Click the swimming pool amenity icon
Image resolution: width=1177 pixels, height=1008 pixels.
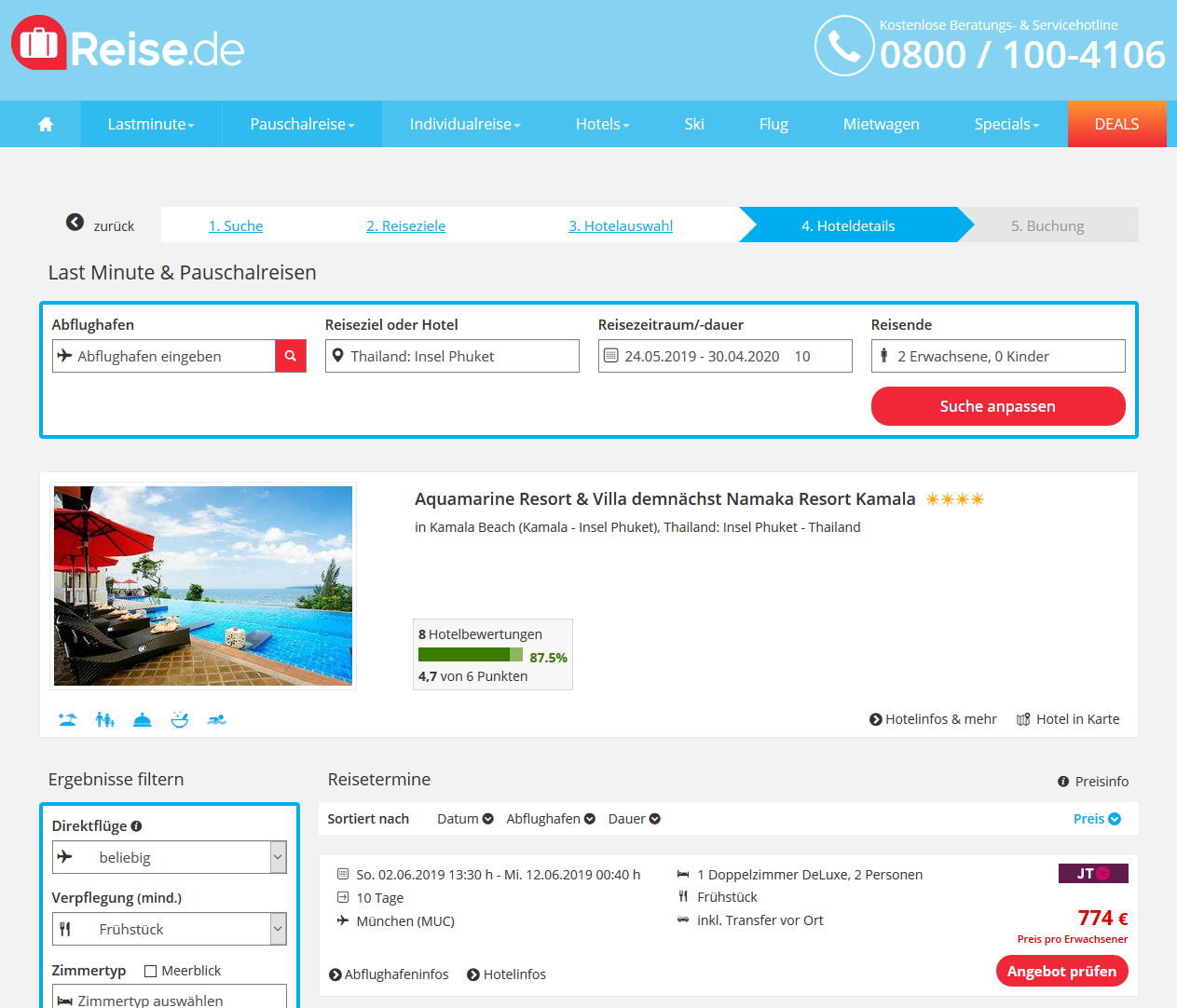click(x=217, y=719)
